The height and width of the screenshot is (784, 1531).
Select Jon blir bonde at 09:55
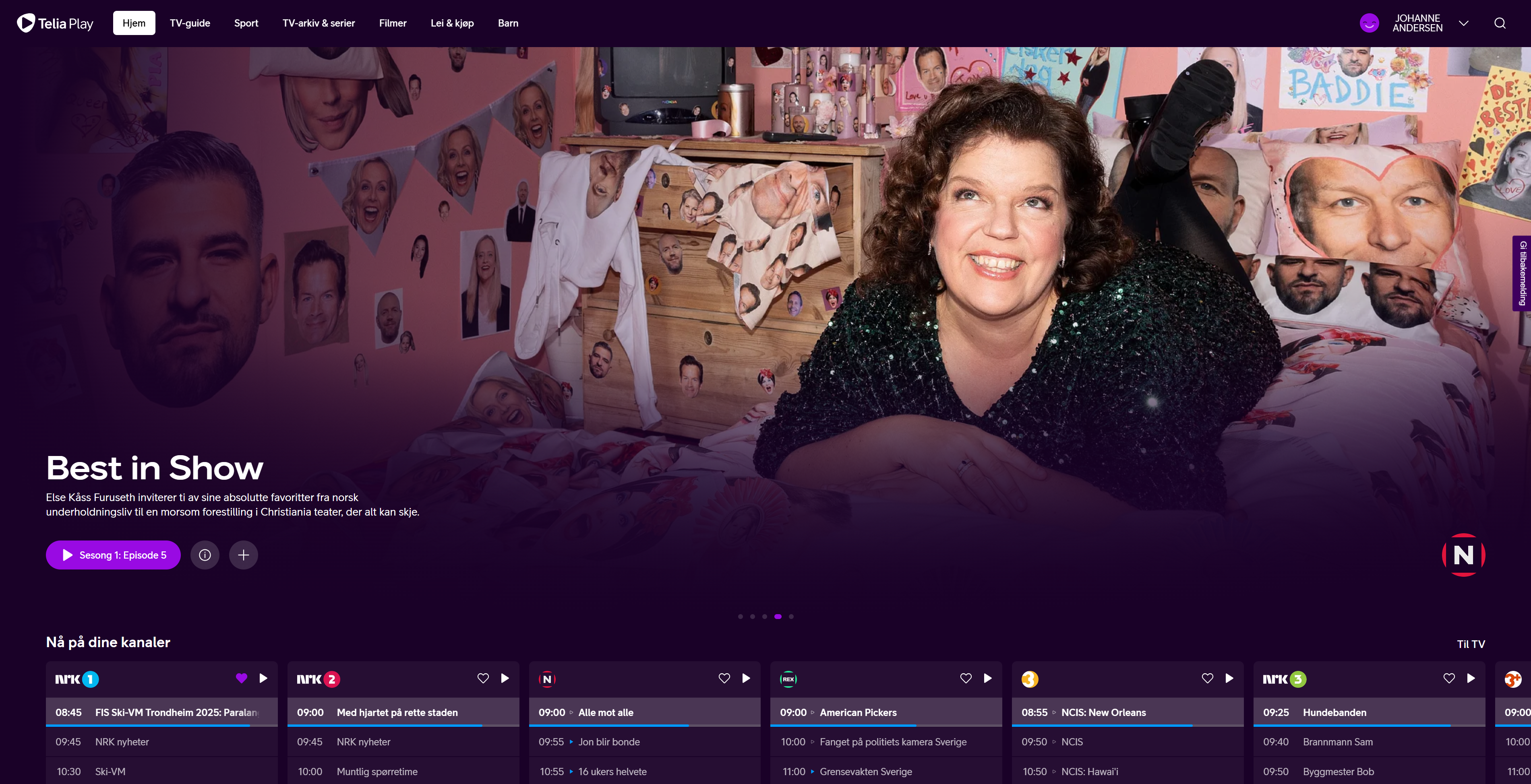[x=644, y=742]
